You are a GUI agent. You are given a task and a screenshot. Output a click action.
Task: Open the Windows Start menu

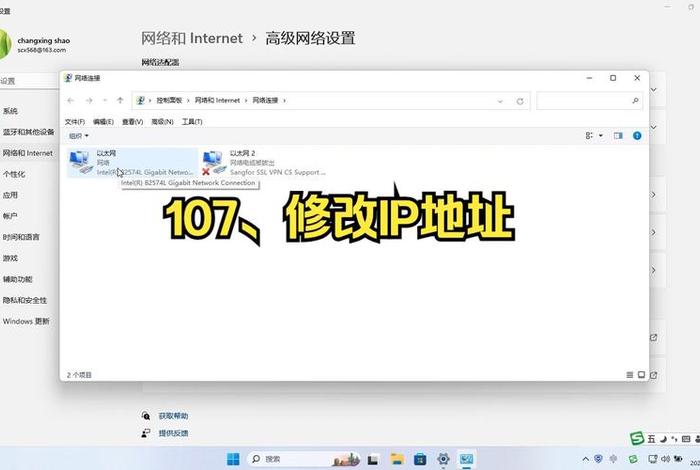(x=233, y=459)
